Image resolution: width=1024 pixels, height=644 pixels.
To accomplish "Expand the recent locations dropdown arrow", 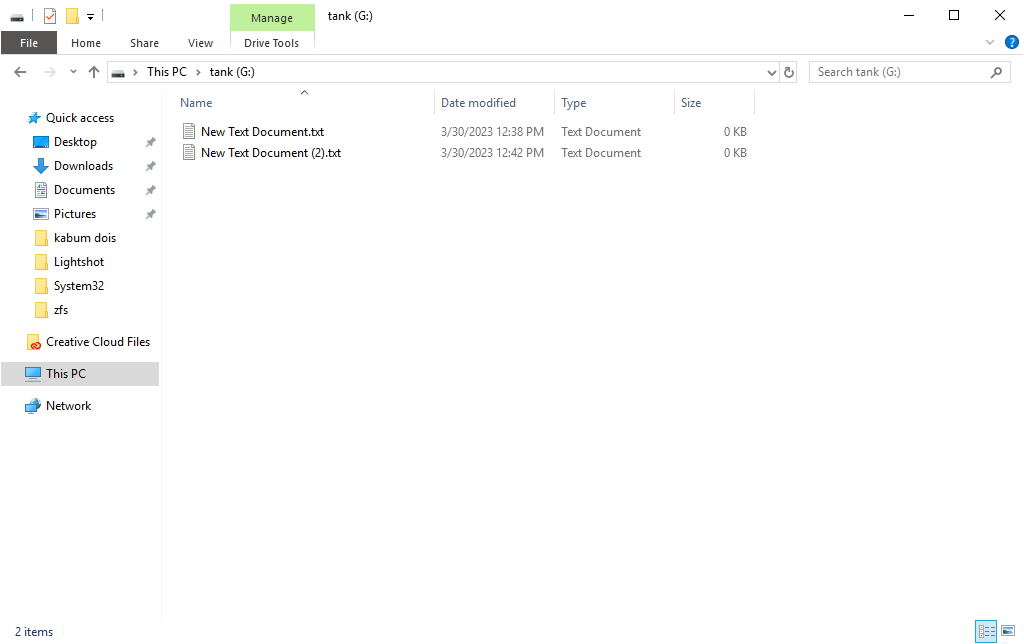I will click(x=72, y=71).
